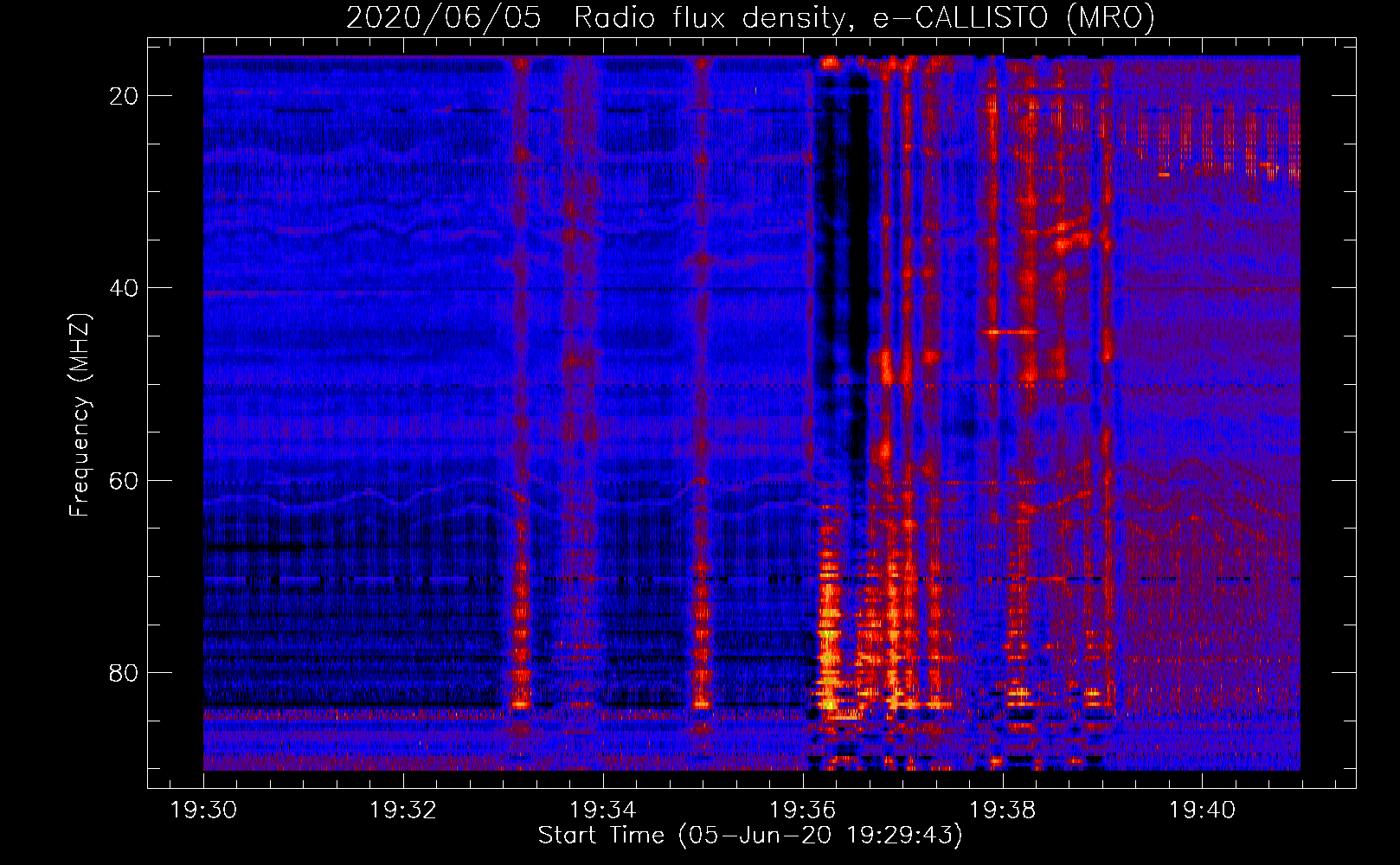
Task: Click the 'Frequency (MHZ)' axis label
Action: (x=80, y=415)
